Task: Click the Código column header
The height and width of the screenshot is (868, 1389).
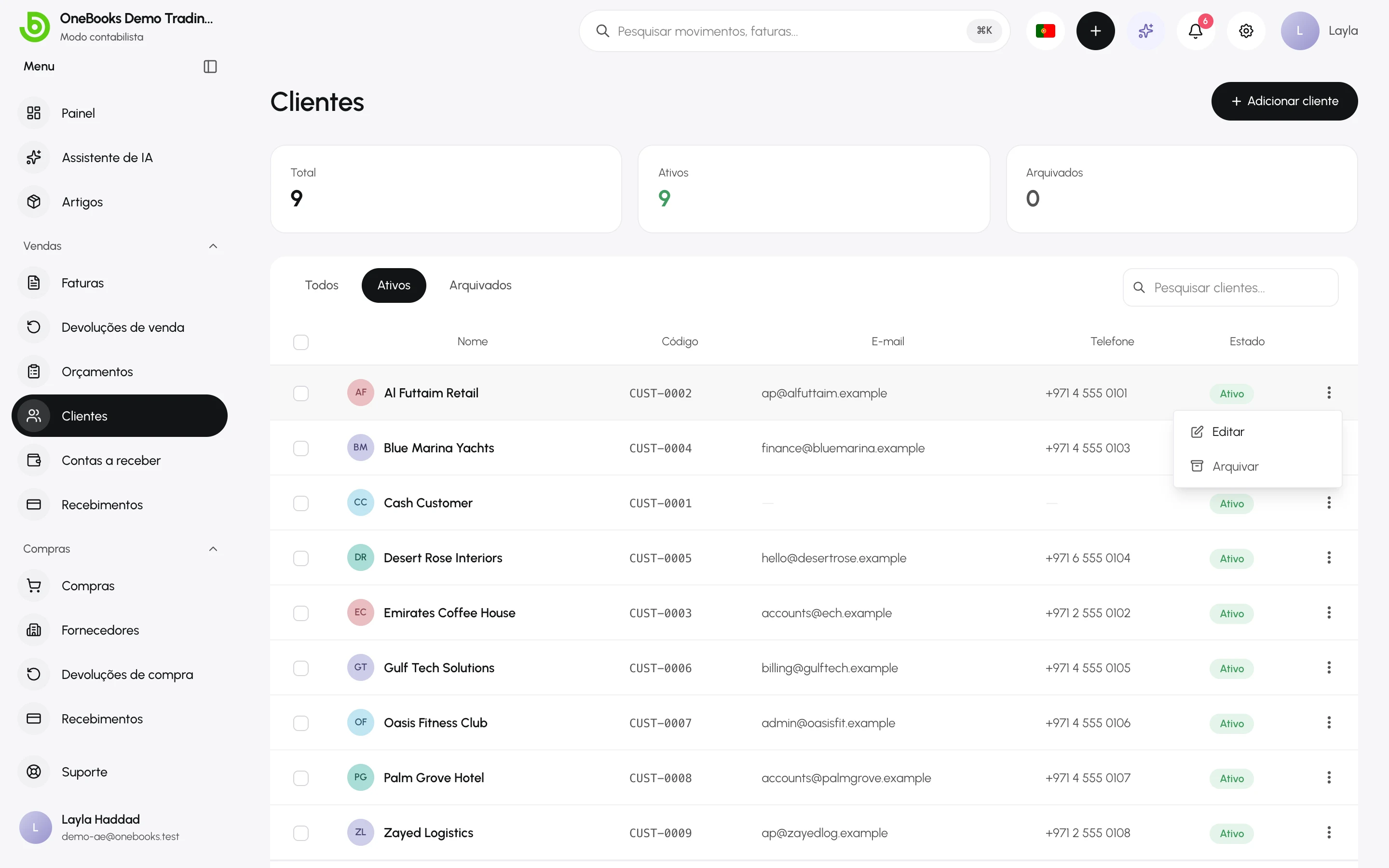Action: (680, 341)
